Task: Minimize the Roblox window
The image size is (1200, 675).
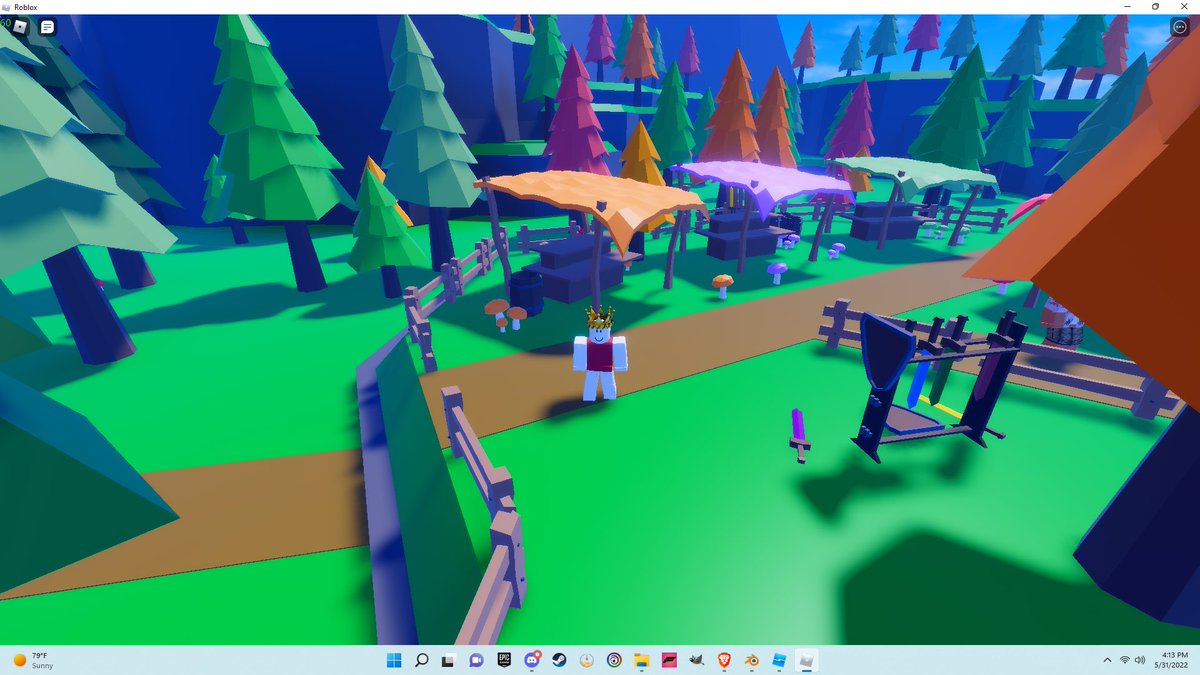Action: [x=1127, y=6]
